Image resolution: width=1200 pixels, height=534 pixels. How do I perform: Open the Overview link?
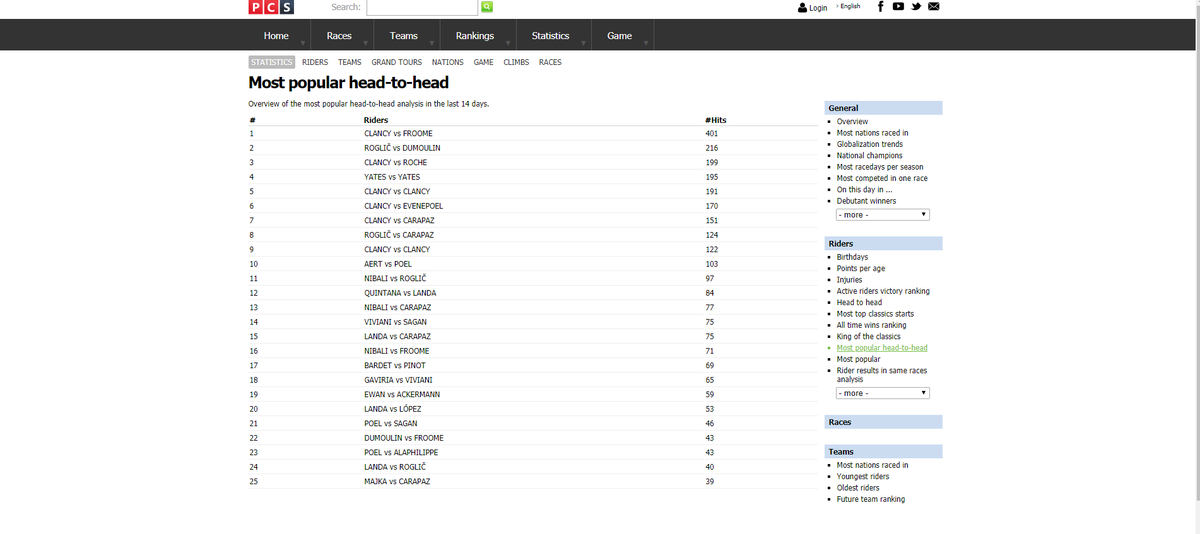click(x=852, y=121)
